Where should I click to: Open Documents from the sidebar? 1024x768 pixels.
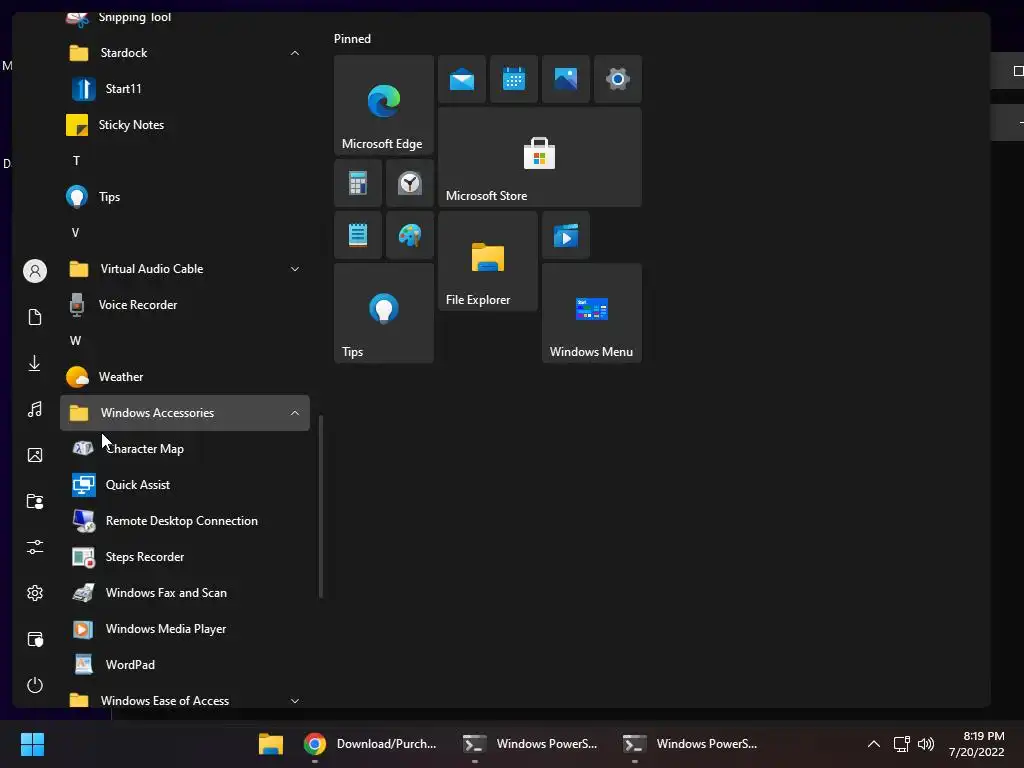[35, 317]
